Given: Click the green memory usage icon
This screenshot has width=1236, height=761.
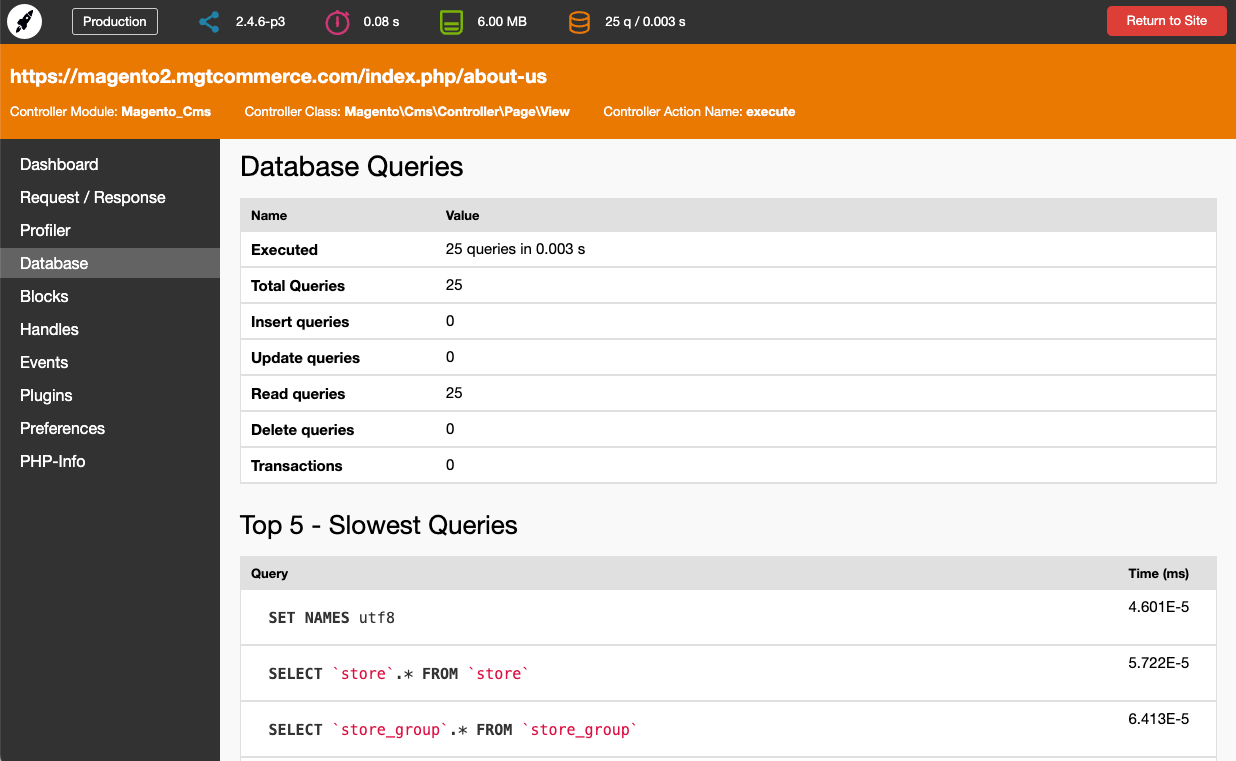Looking at the screenshot, I should pos(452,22).
